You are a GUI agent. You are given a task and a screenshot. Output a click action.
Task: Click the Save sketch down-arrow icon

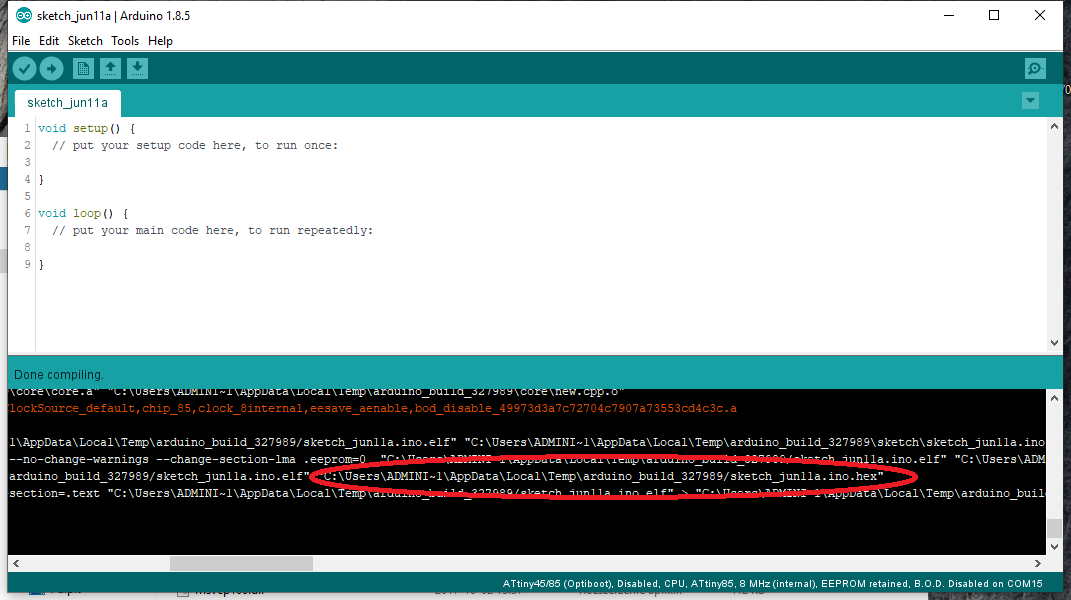click(137, 68)
